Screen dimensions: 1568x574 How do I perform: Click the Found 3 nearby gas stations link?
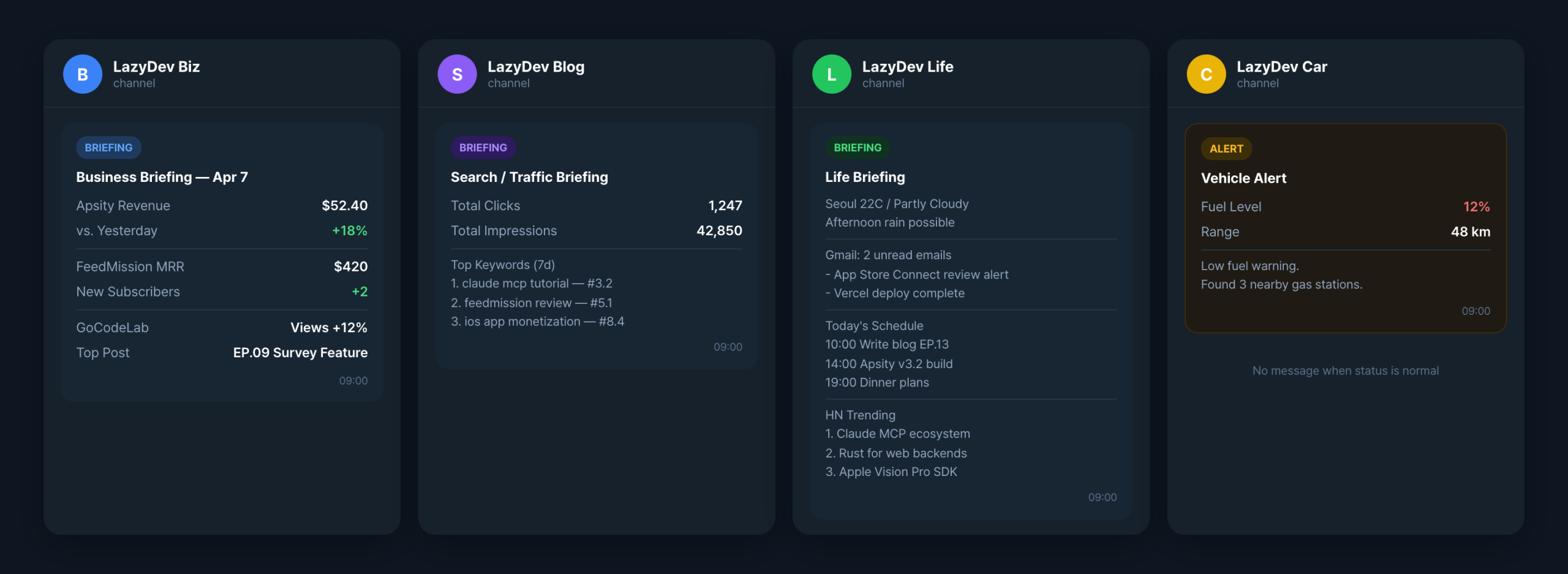tap(1281, 284)
